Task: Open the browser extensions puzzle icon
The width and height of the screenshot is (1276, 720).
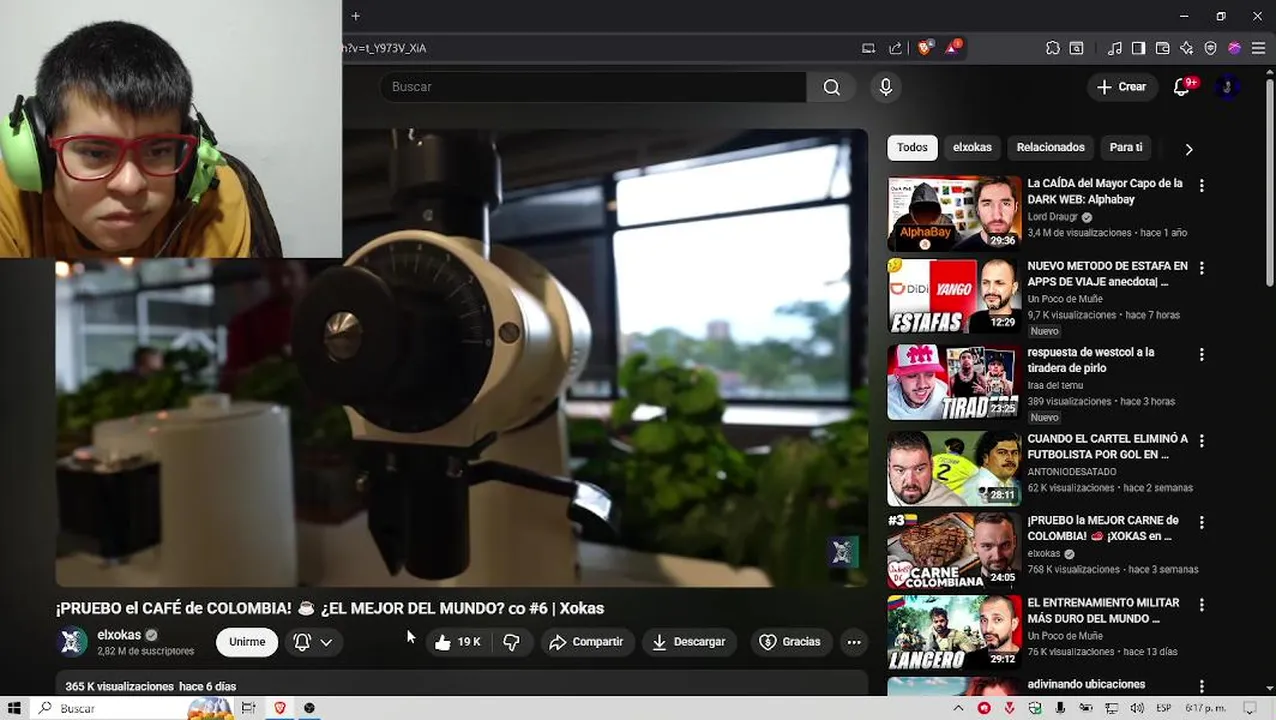Action: click(x=1053, y=48)
